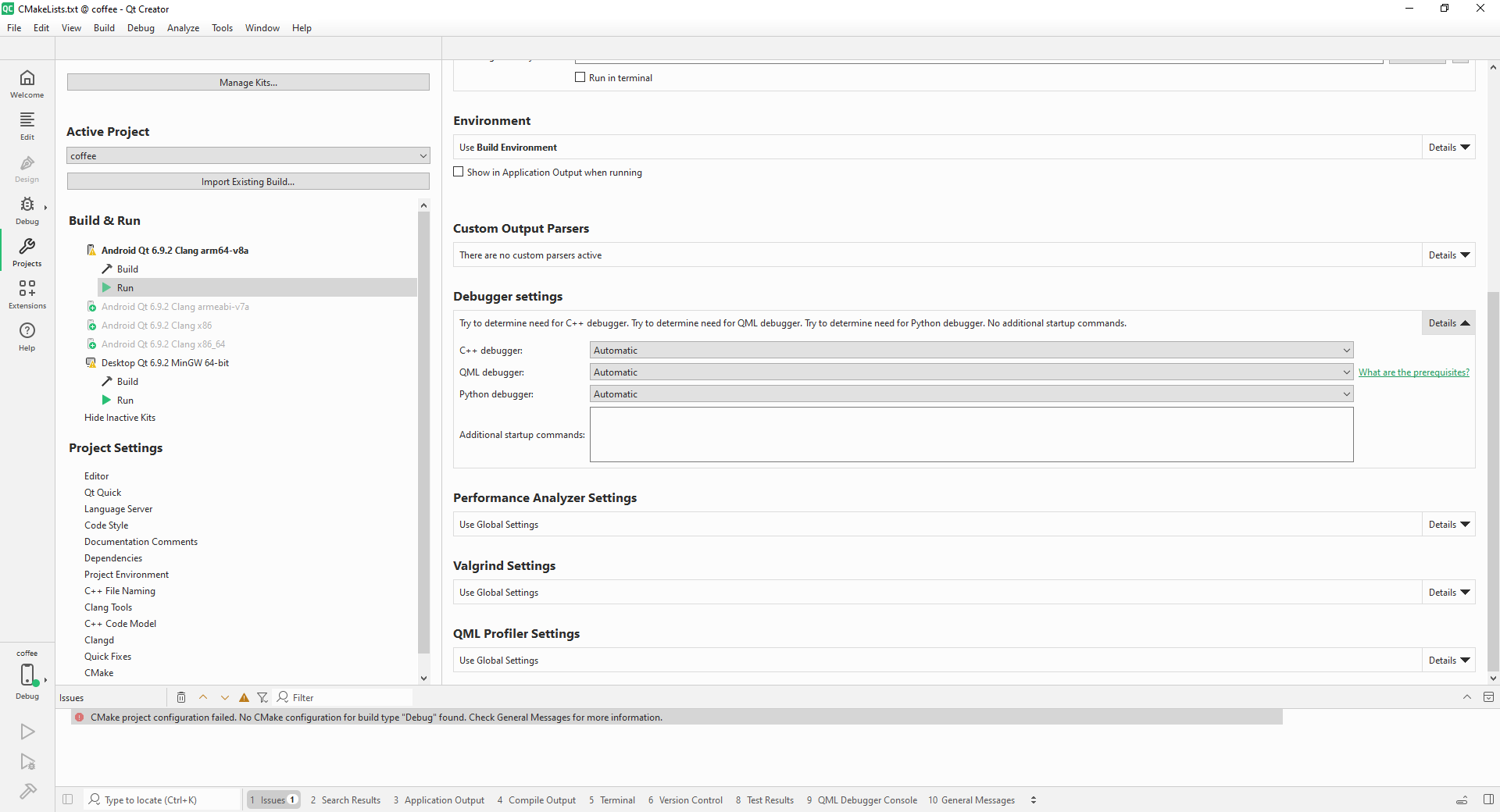The width and height of the screenshot is (1500, 812).
Task: Focus the Additional startup commands field
Action: point(971,435)
